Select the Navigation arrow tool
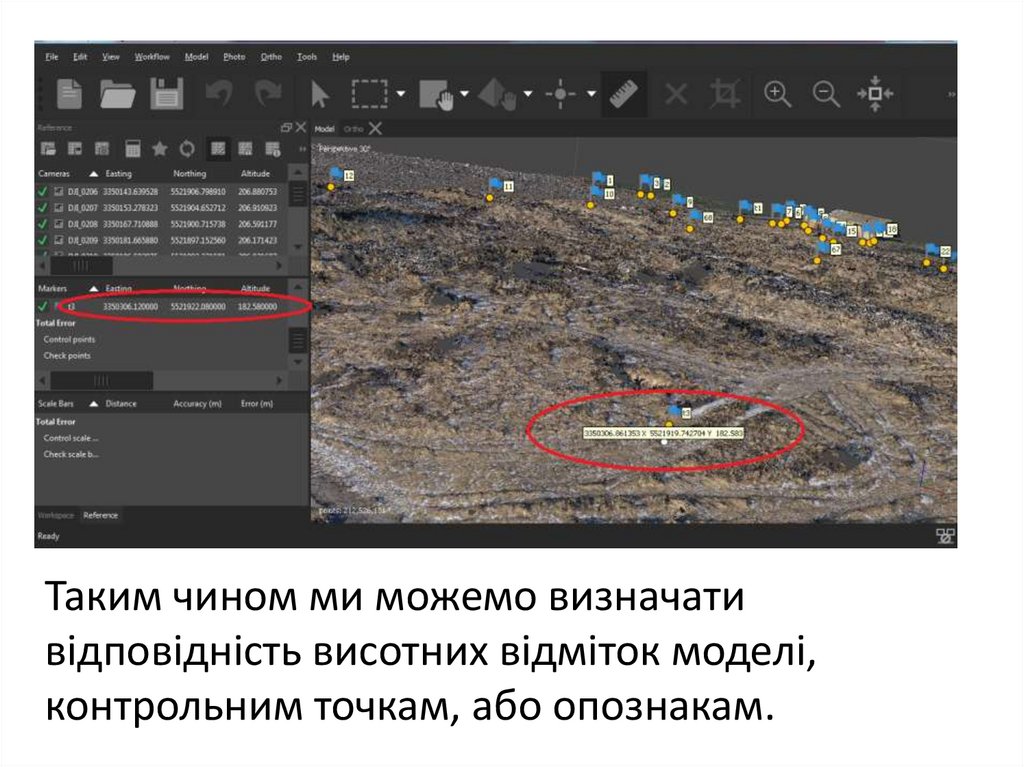1024x767 pixels. click(320, 94)
